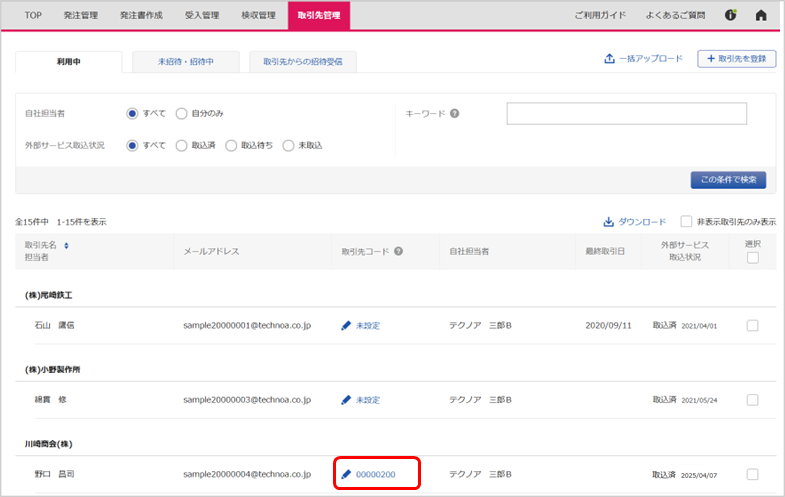Click pencil edit icon for 綿貫 修 row
This screenshot has height=497, width=785.
coord(346,400)
